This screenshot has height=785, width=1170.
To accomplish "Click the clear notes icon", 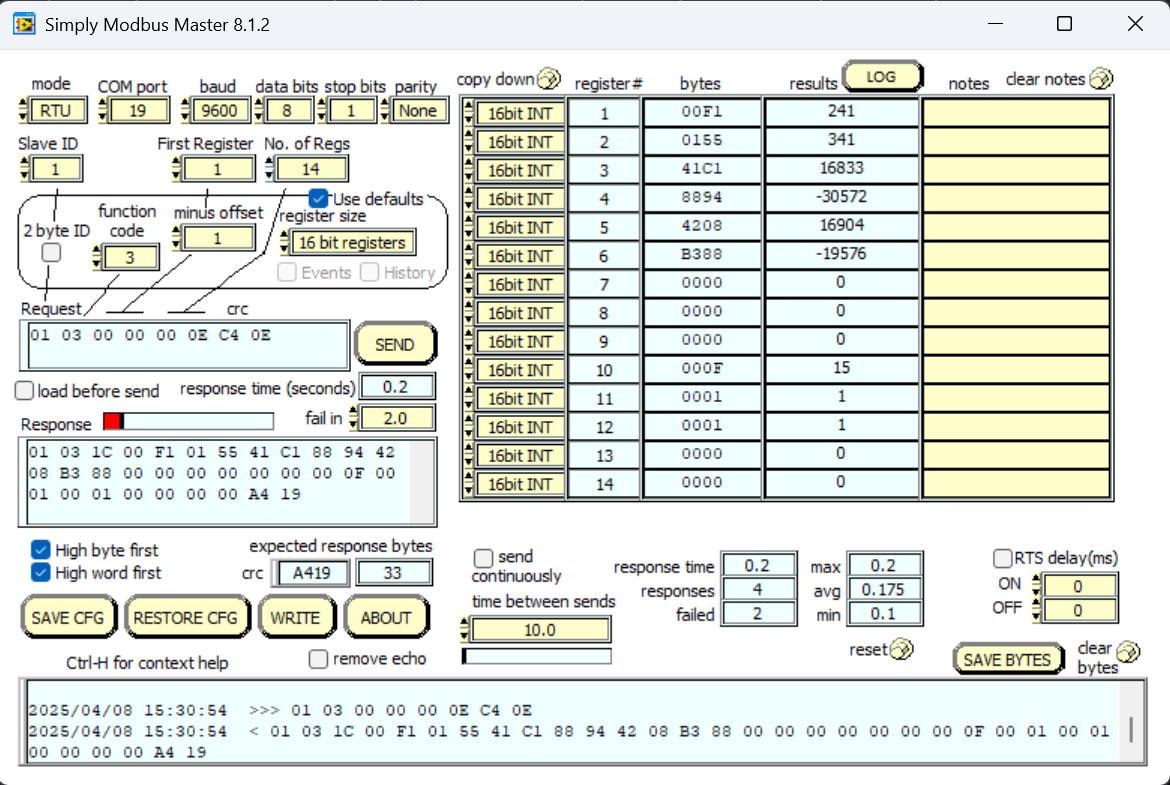I will (1100, 79).
